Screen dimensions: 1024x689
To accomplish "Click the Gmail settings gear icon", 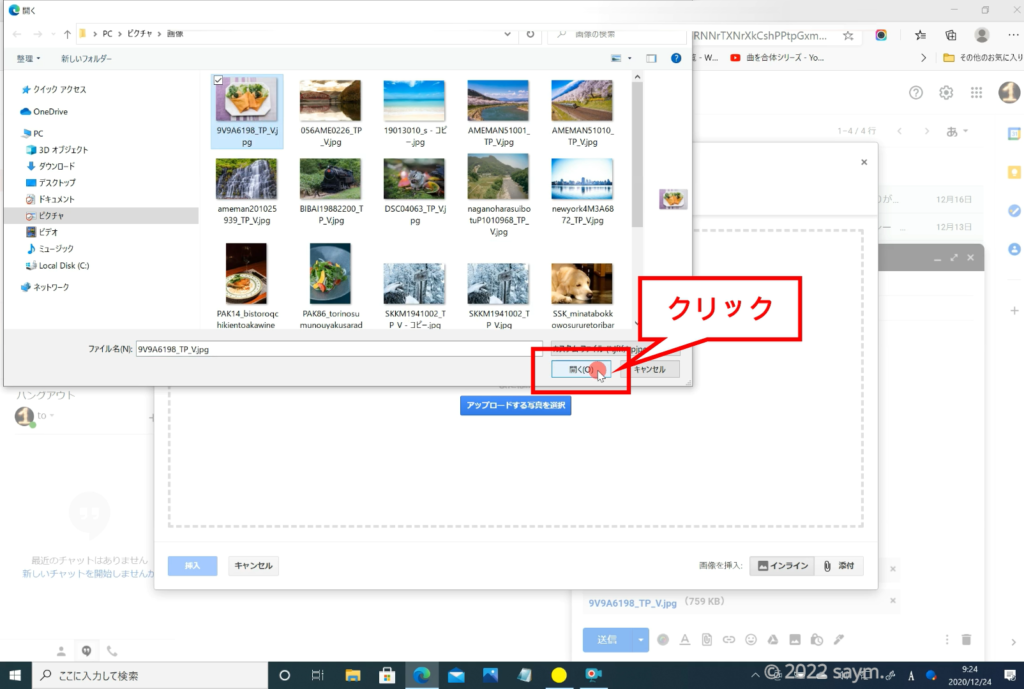I will click(x=946, y=92).
